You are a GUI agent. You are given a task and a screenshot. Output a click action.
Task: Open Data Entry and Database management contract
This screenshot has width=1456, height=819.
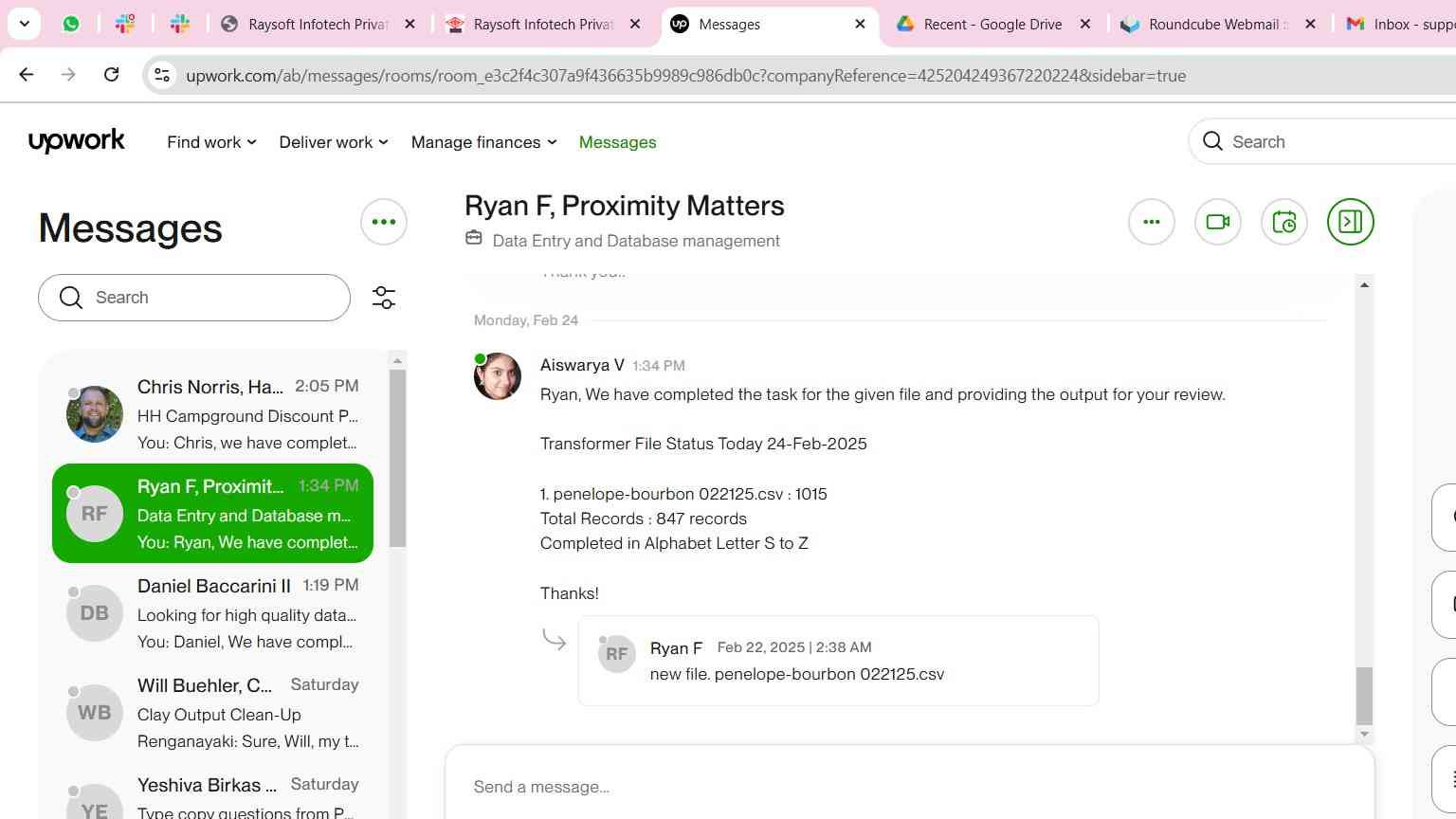[x=636, y=241]
